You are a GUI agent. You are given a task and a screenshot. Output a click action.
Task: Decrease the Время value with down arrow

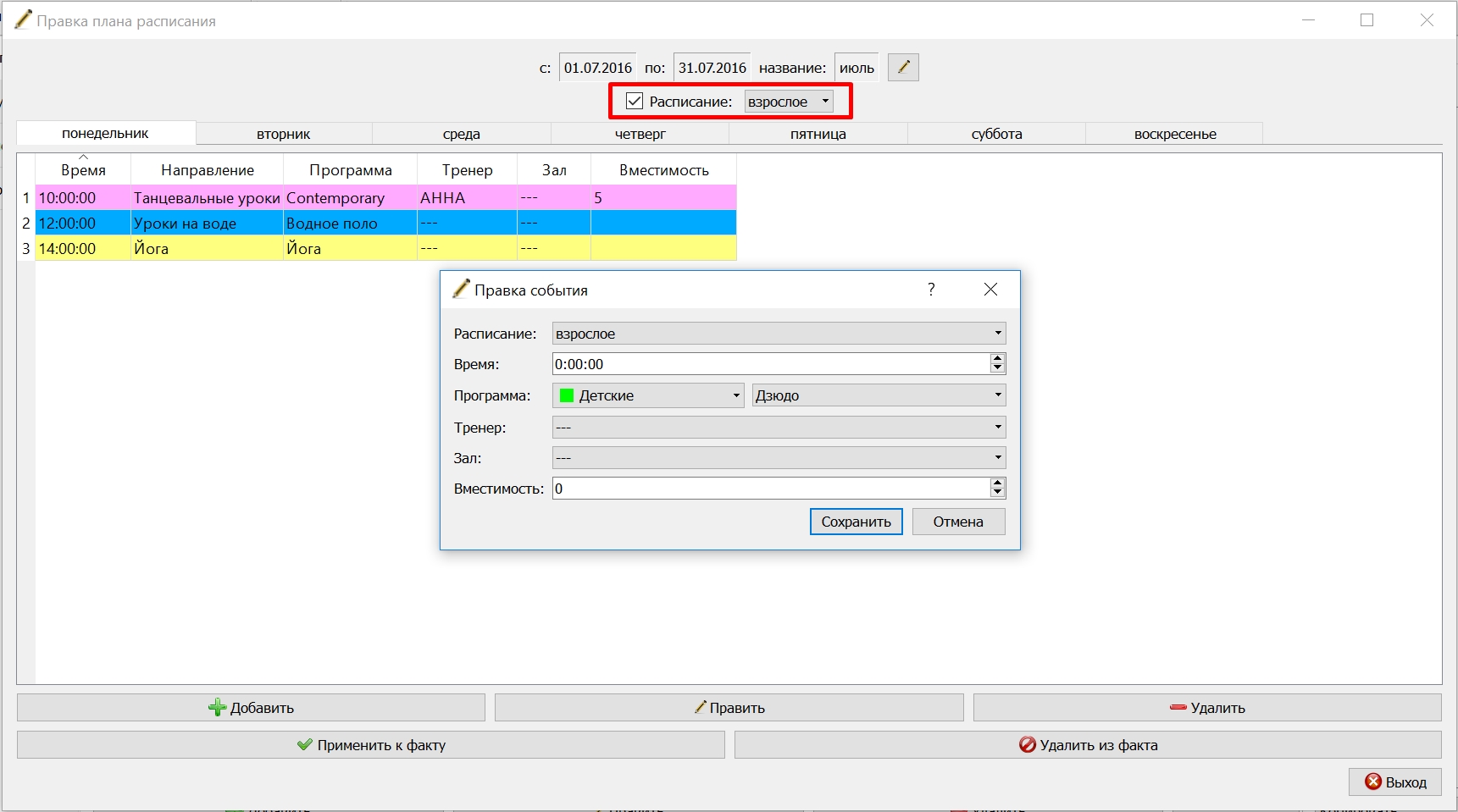[997, 368]
